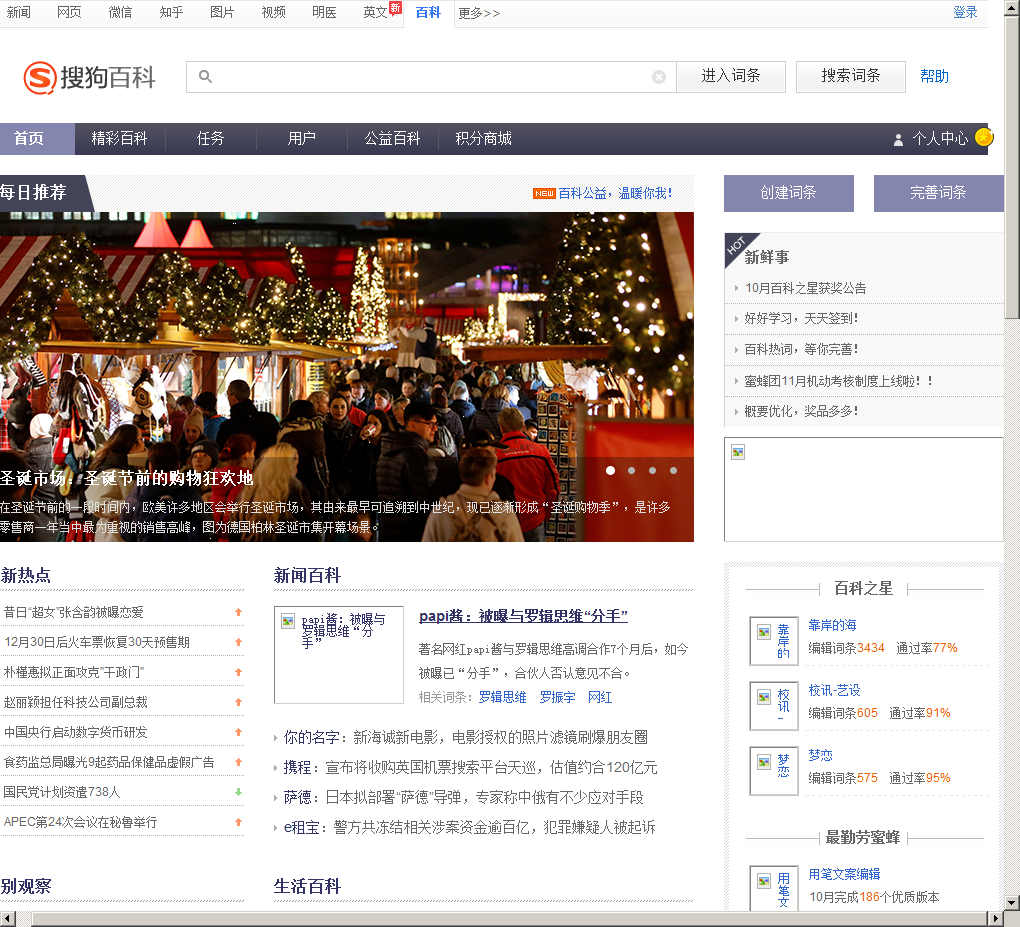Click the down arrow of vertical scrollbar
The image size is (1020, 927).
click(1012, 902)
